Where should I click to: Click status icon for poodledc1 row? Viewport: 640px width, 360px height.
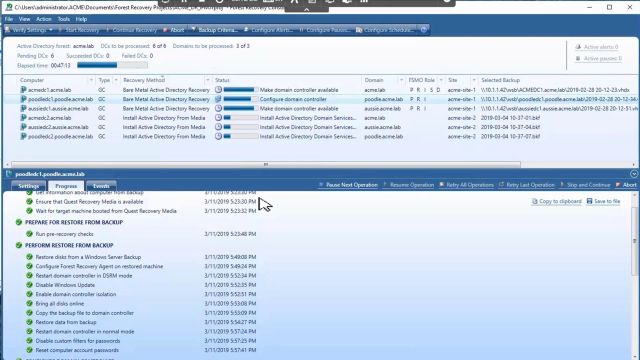click(x=218, y=99)
